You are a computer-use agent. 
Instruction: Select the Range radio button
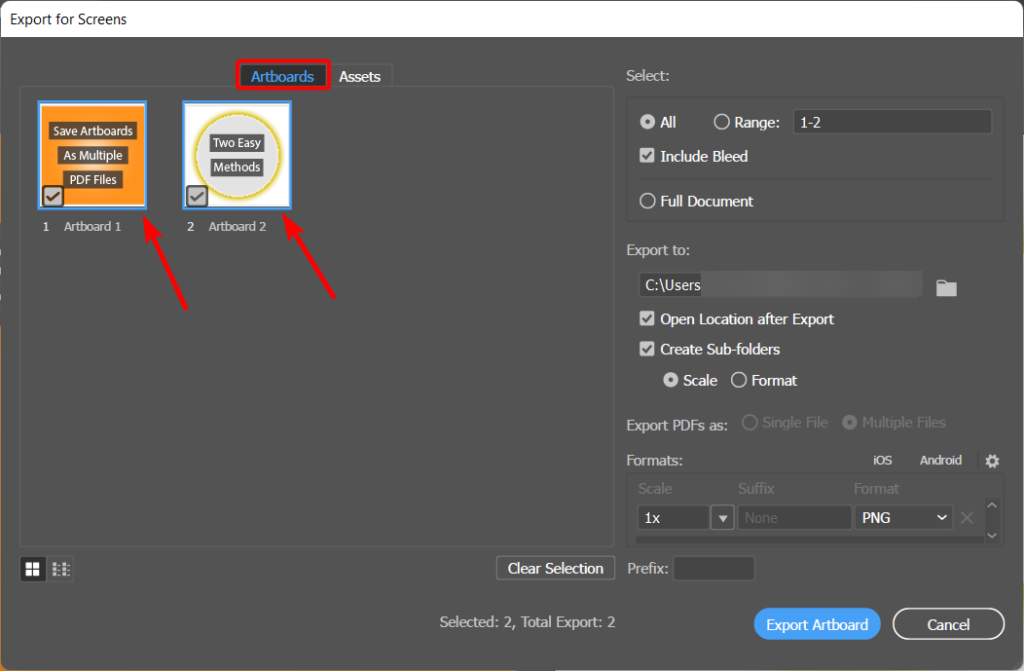721,122
